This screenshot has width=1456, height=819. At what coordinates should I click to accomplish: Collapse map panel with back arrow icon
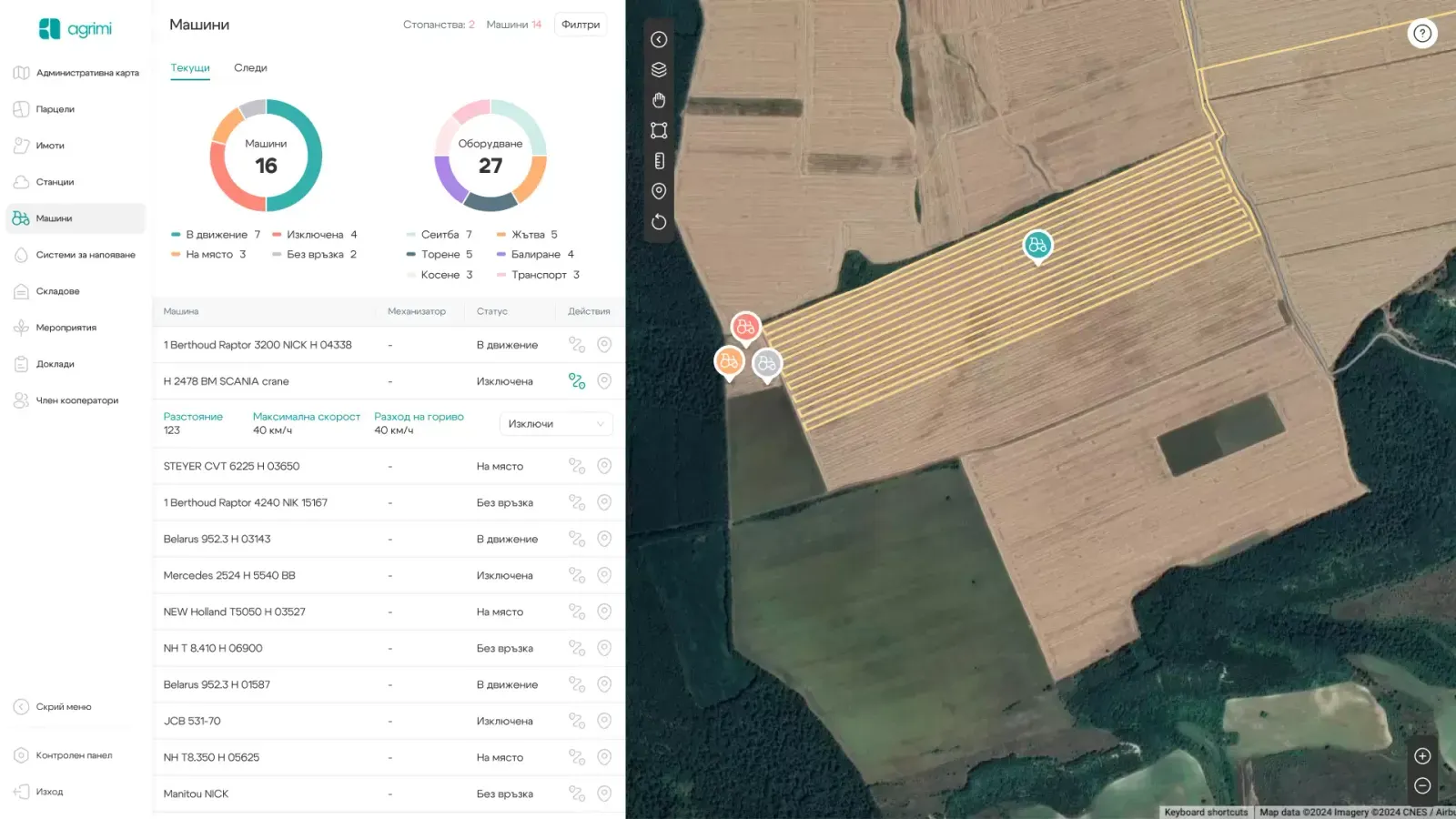pyautogui.click(x=659, y=39)
